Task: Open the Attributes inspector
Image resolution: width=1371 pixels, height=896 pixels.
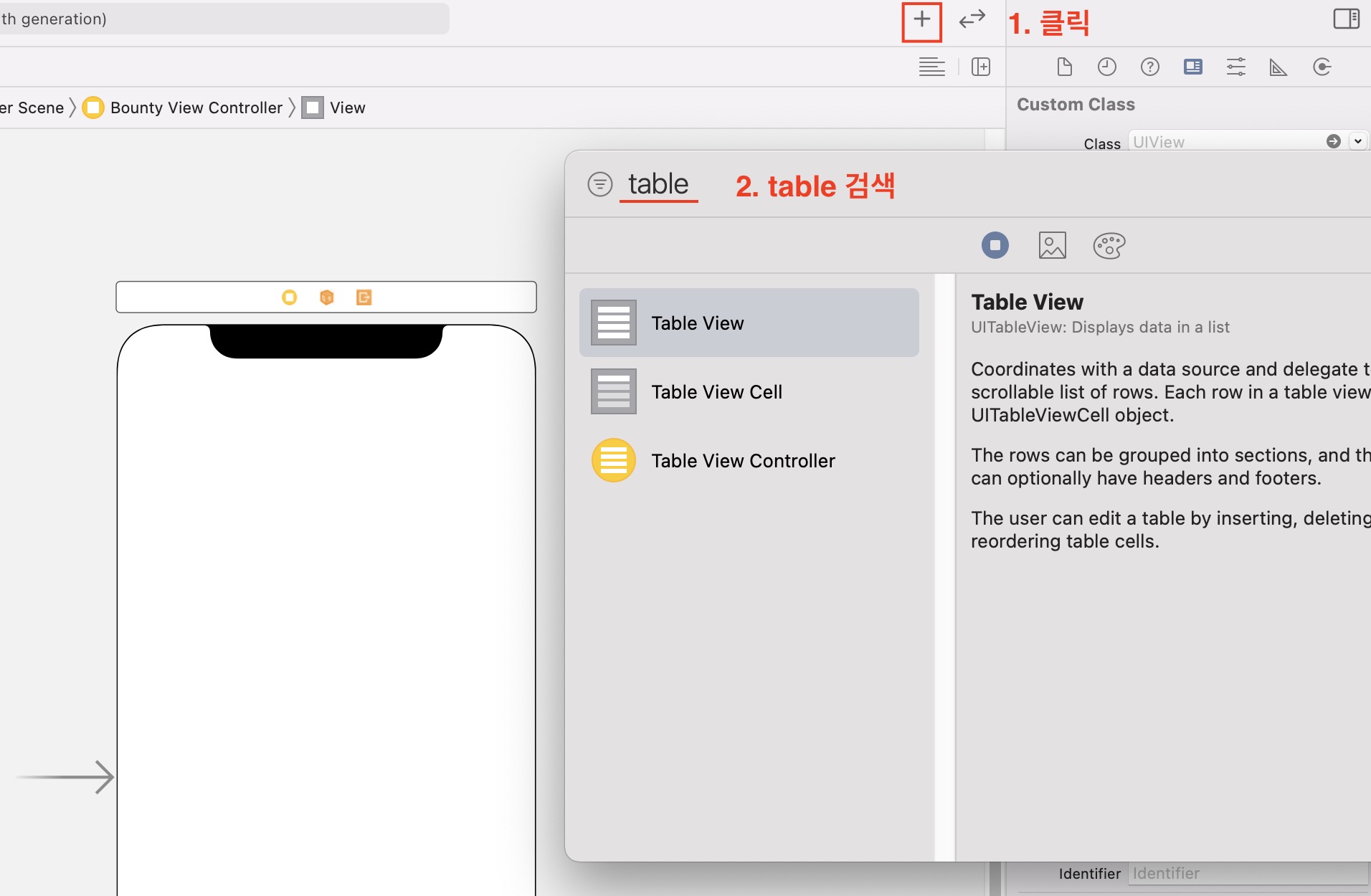Action: coord(1235,67)
